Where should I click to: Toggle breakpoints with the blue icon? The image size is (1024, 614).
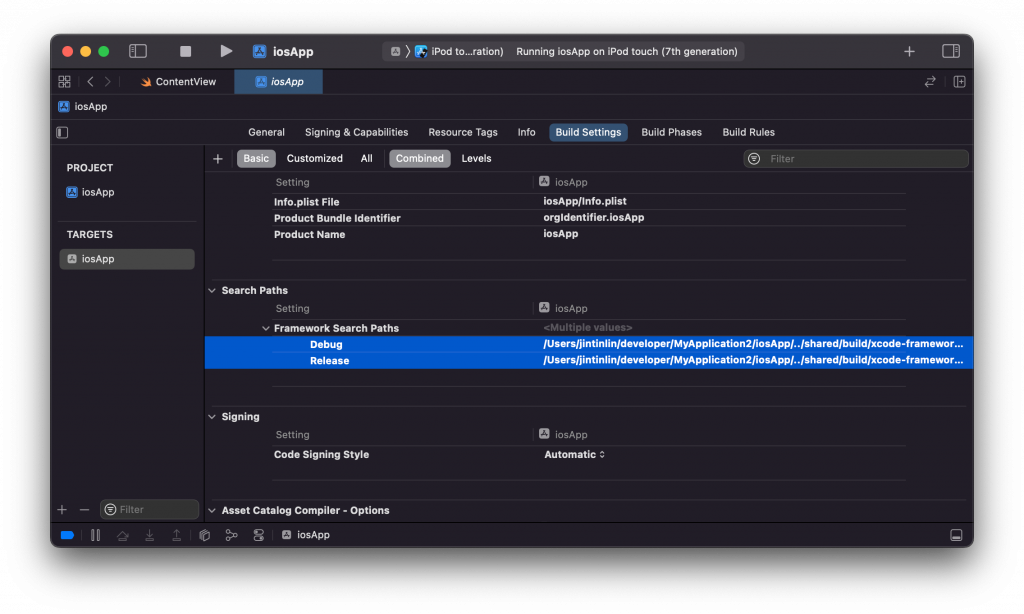tap(67, 535)
